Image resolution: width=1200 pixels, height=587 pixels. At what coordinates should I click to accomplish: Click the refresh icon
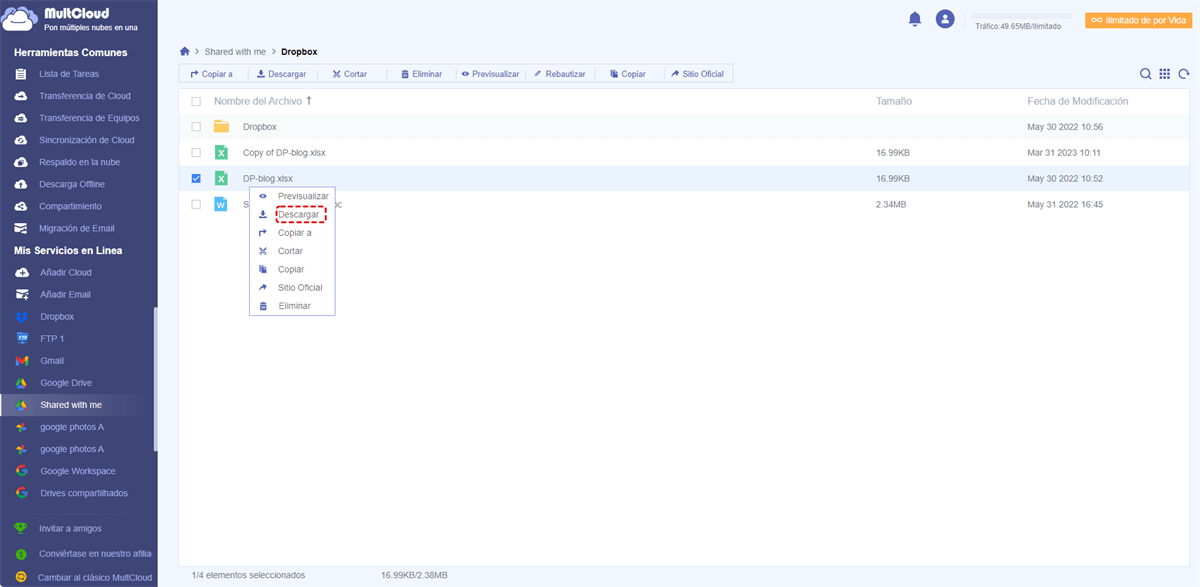1184,74
